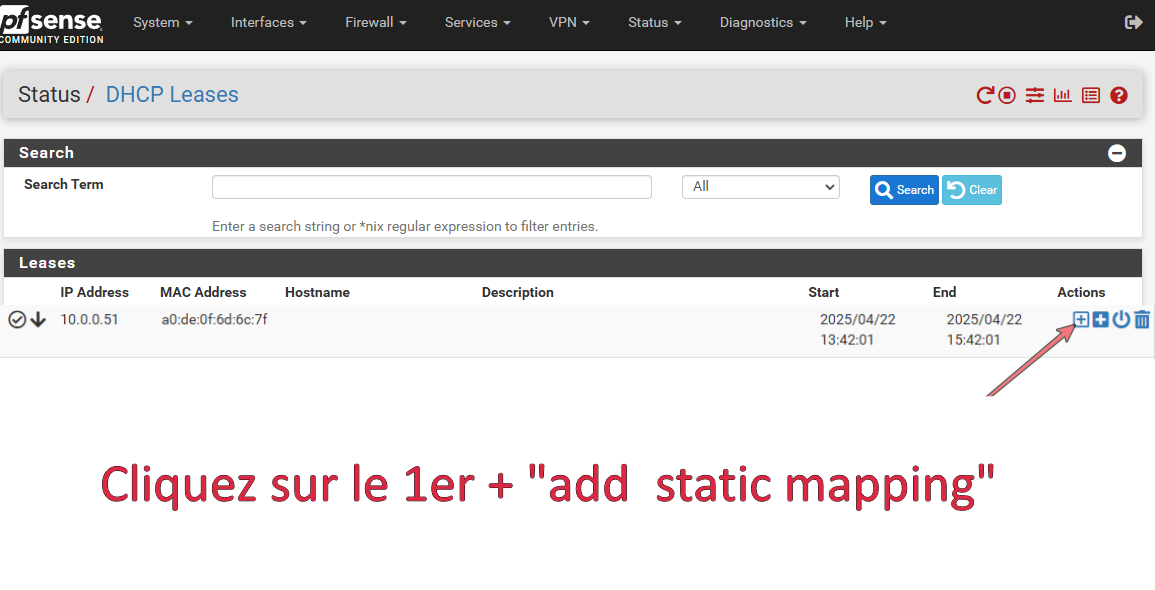Viewport: 1155px width, 590px height.
Task: Click the blue Search button
Action: coord(904,190)
